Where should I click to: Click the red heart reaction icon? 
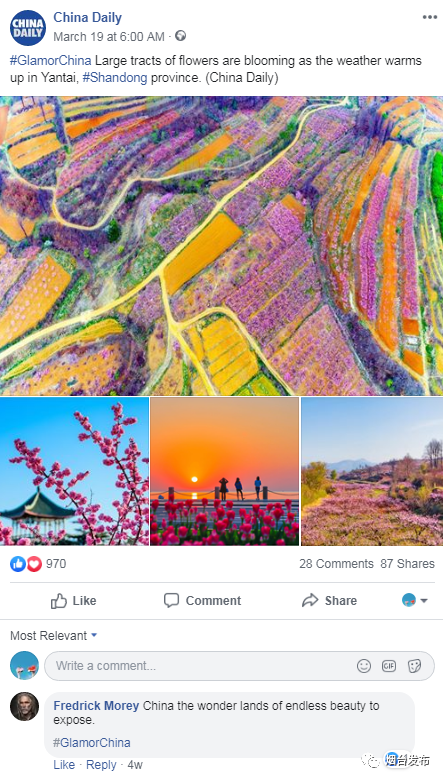[34, 564]
